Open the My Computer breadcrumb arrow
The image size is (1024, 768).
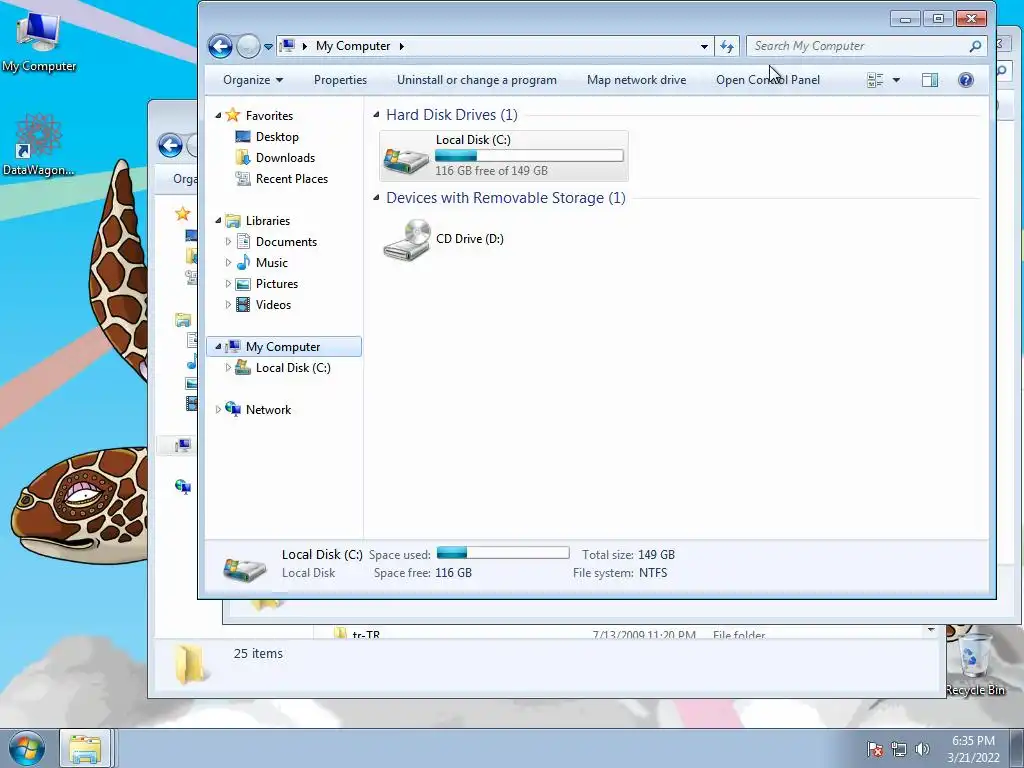click(401, 46)
